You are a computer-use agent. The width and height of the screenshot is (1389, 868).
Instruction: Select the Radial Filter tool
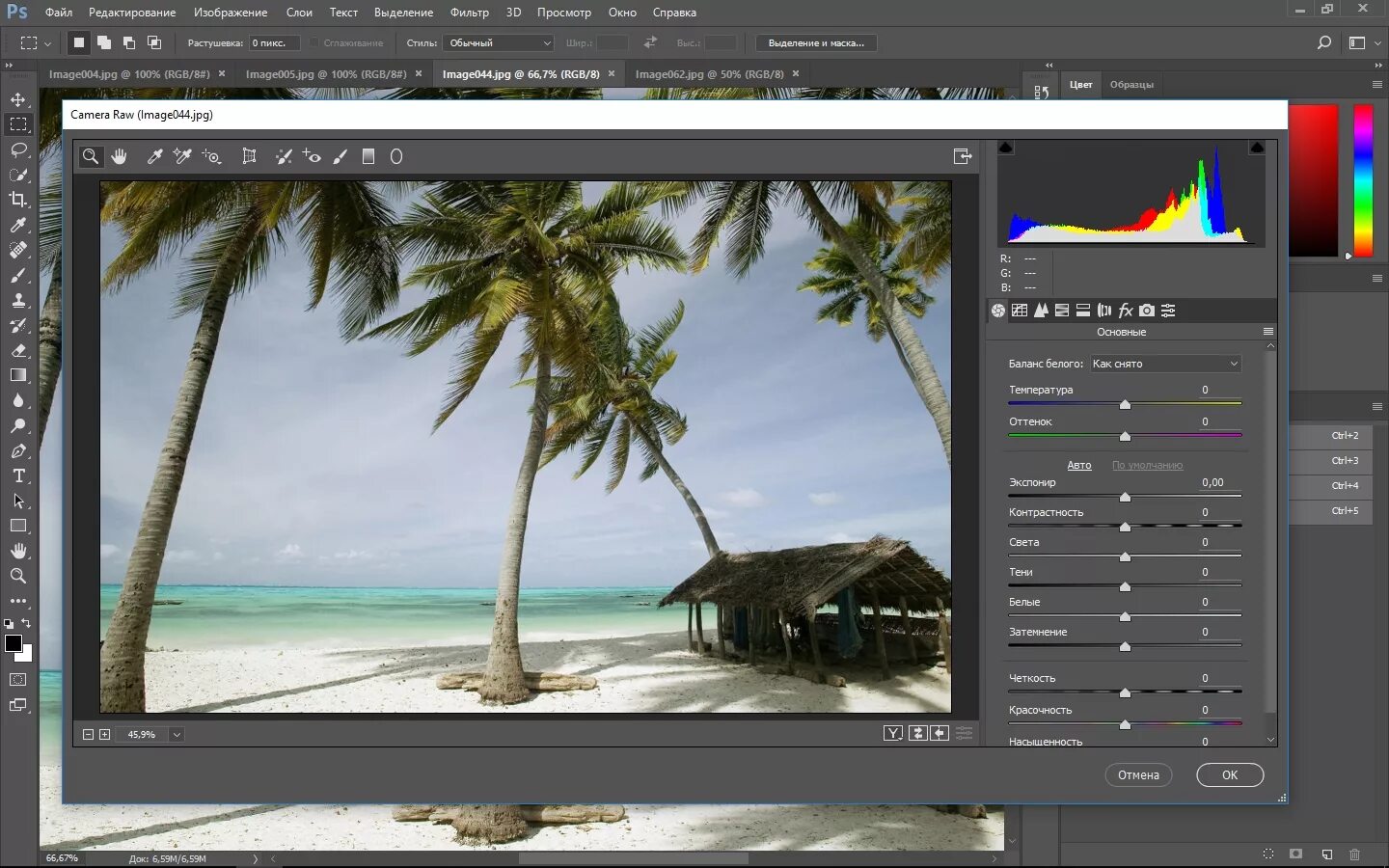pos(396,156)
